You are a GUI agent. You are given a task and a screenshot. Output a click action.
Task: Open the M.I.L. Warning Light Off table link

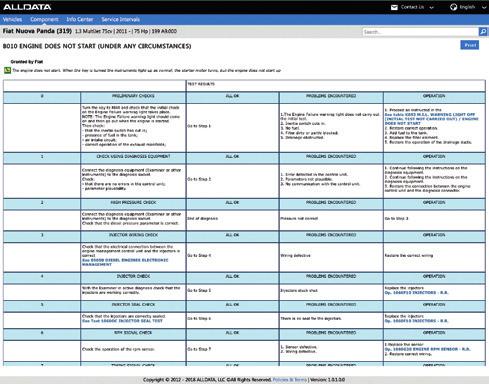pos(432,119)
